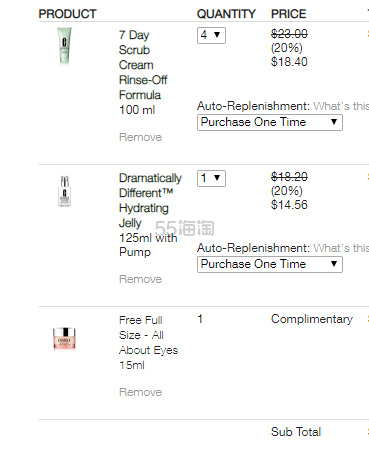Open the All About Eyes product thumbnail
Image resolution: width=369 pixels, height=456 pixels.
[x=64, y=339]
